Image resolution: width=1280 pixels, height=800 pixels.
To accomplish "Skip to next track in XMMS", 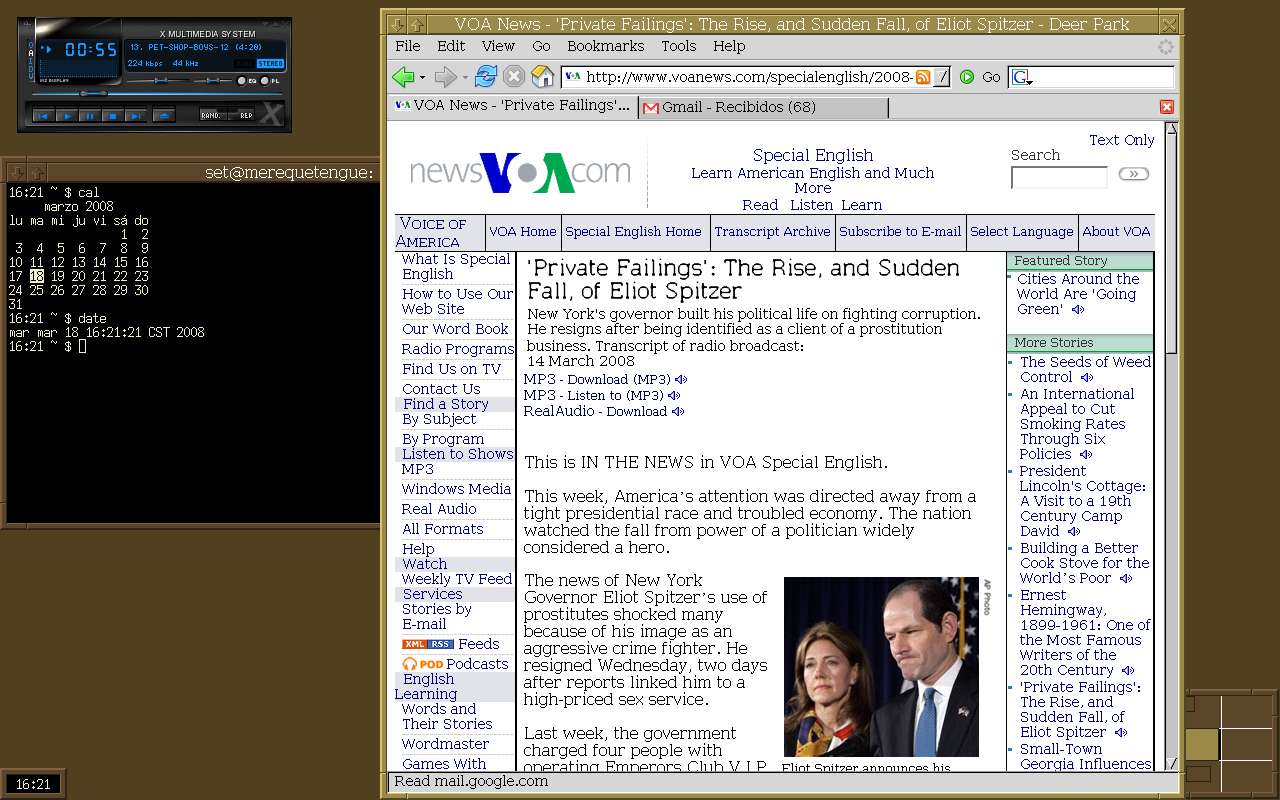I will pos(135,116).
